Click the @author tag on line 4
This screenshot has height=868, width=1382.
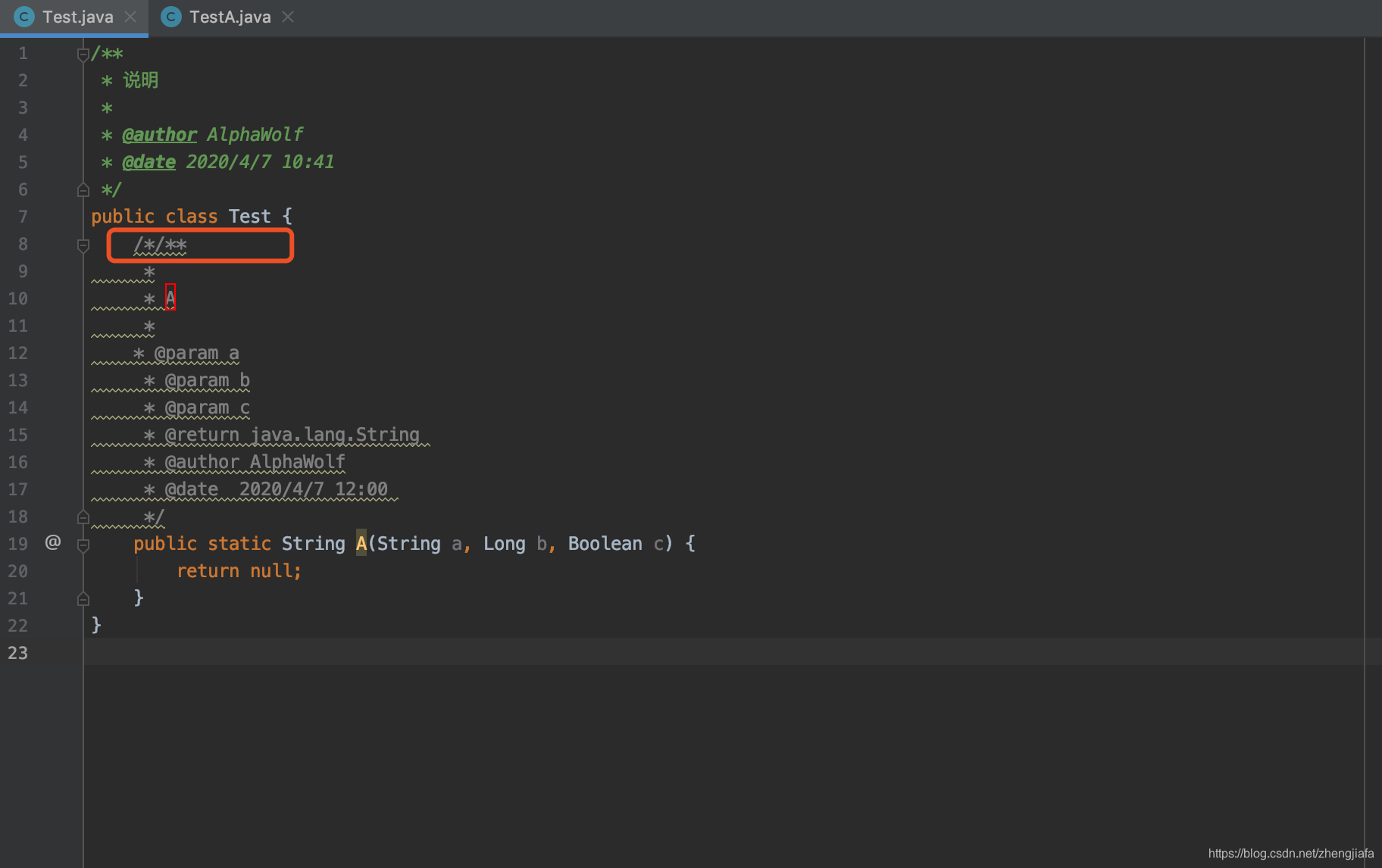159,135
